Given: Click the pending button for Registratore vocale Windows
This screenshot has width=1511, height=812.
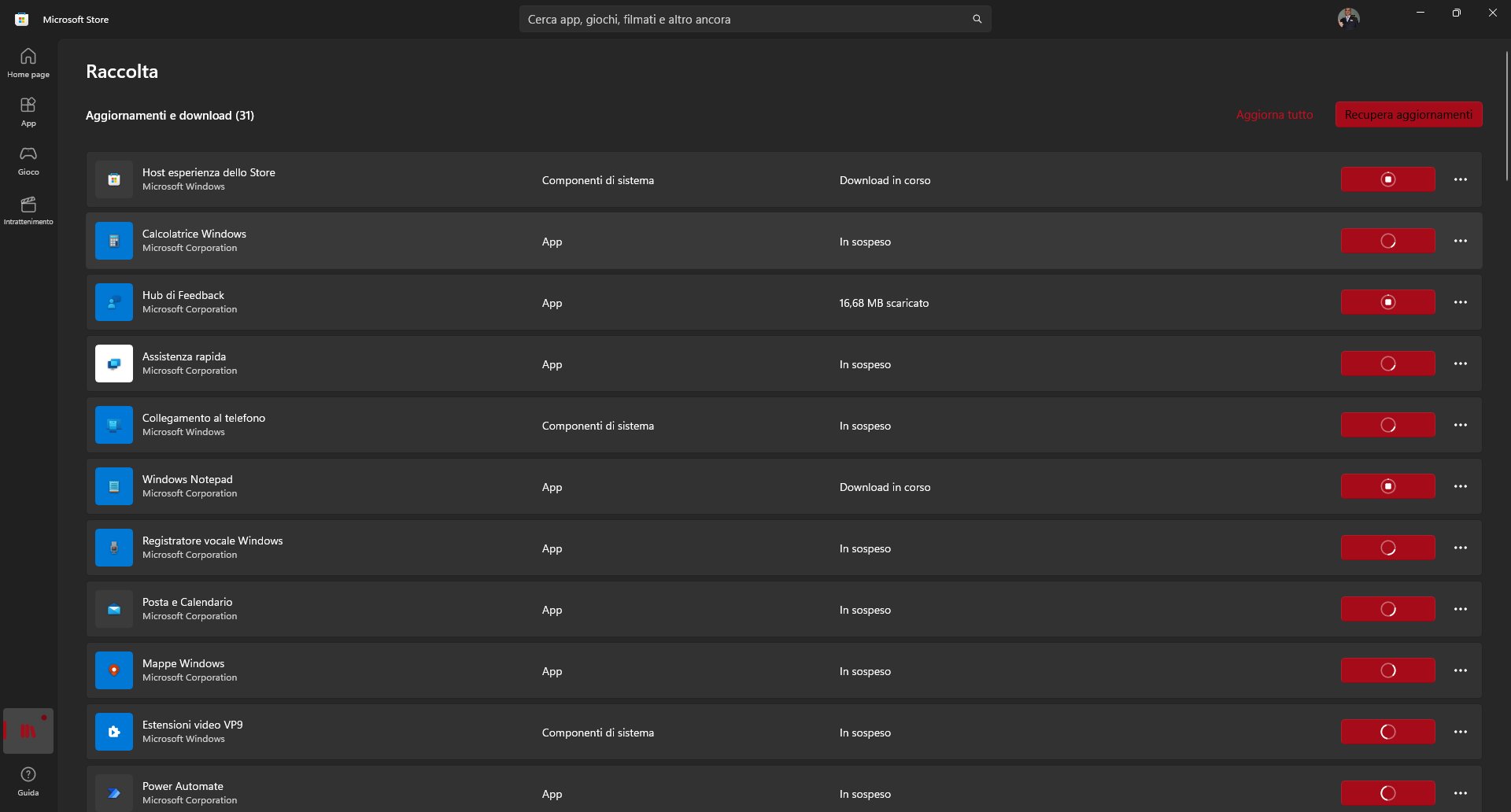Looking at the screenshot, I should pos(1387,548).
